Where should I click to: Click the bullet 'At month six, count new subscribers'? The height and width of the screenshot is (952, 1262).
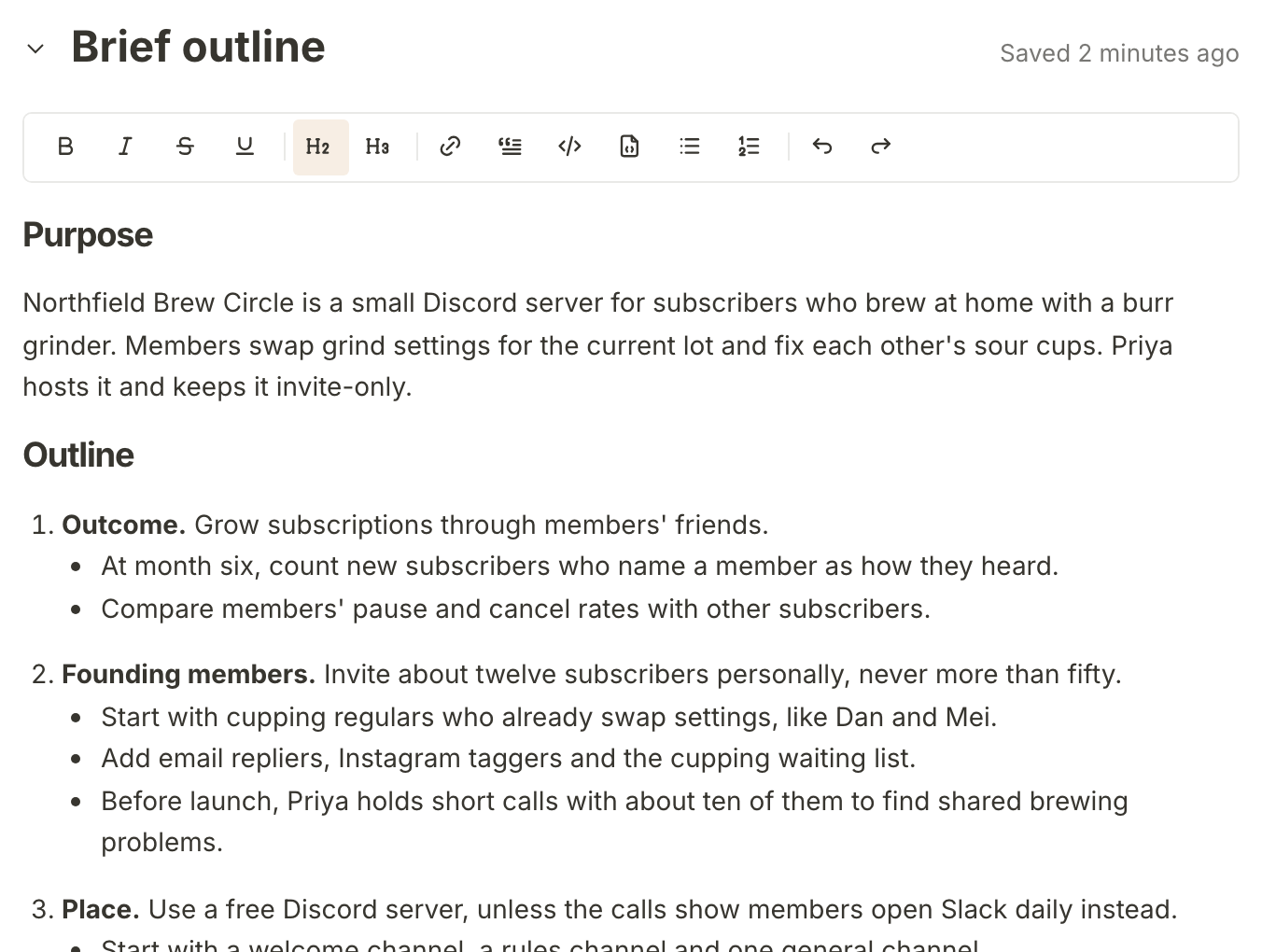point(580,567)
